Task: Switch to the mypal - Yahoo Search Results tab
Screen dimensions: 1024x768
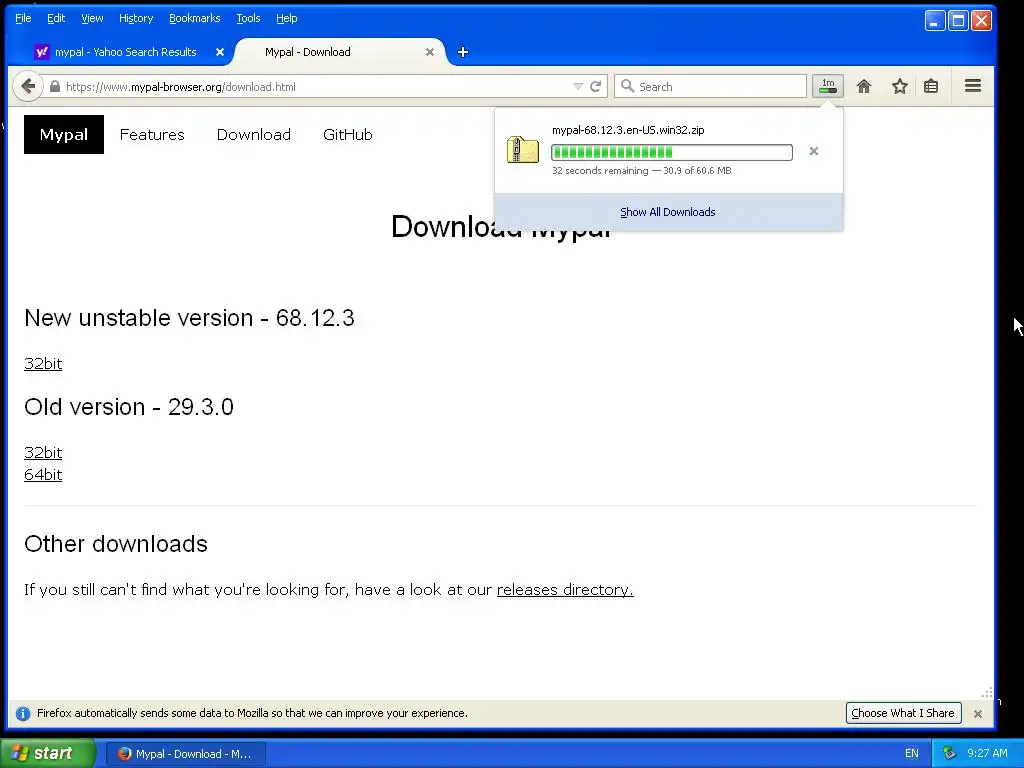Action: (x=126, y=52)
